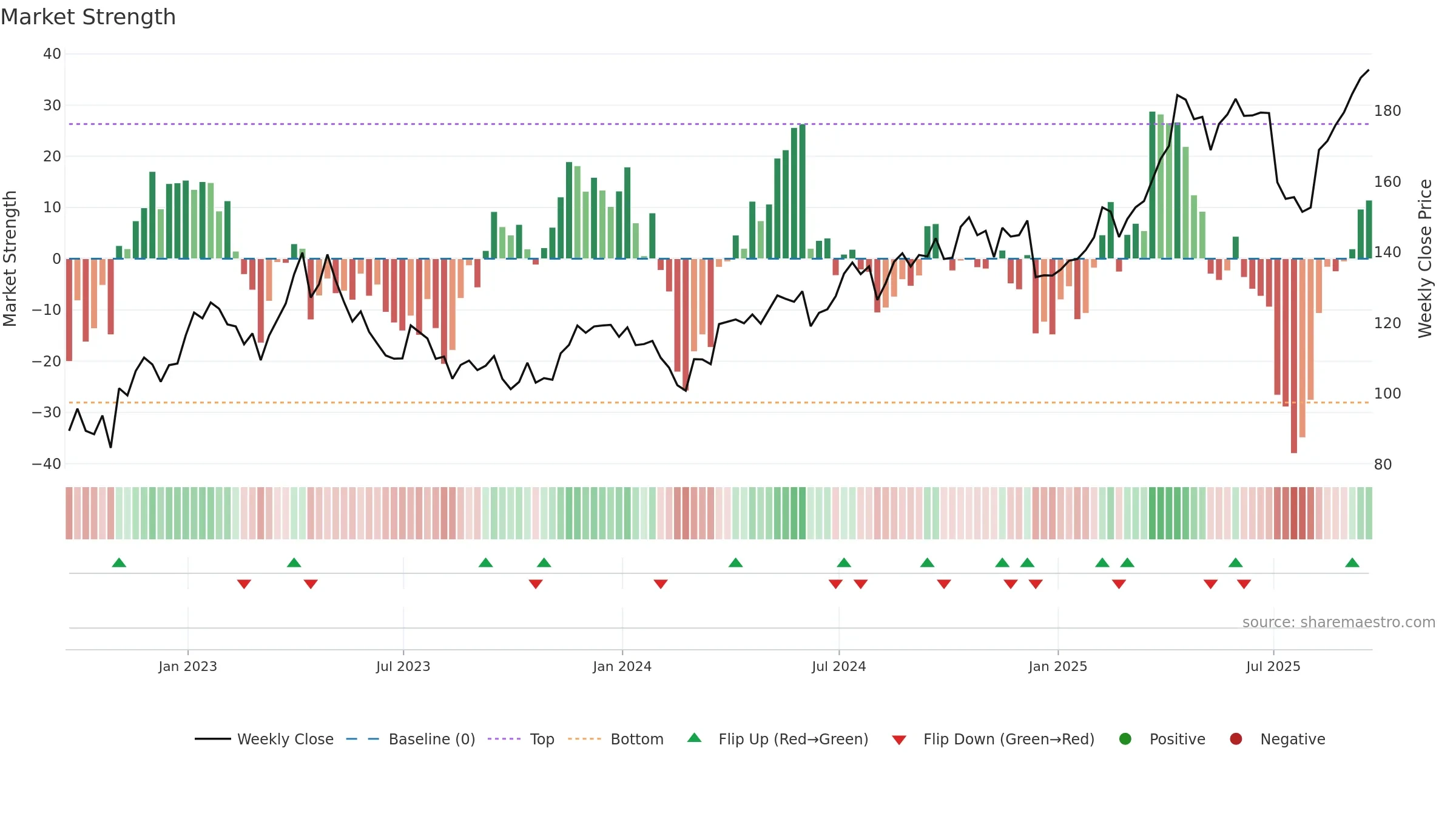Click the Jan 2025 x-axis label
Viewport: 1456px width, 819px height.
click(x=1057, y=666)
